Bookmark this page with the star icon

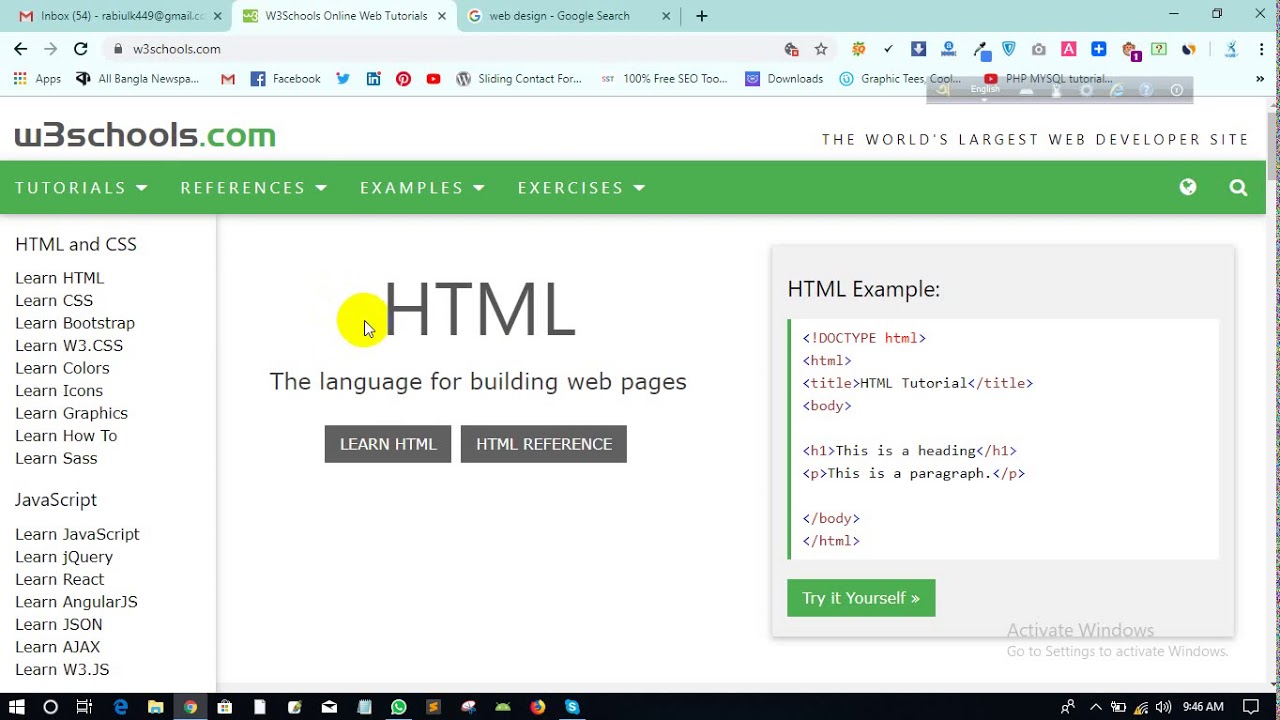[x=821, y=49]
